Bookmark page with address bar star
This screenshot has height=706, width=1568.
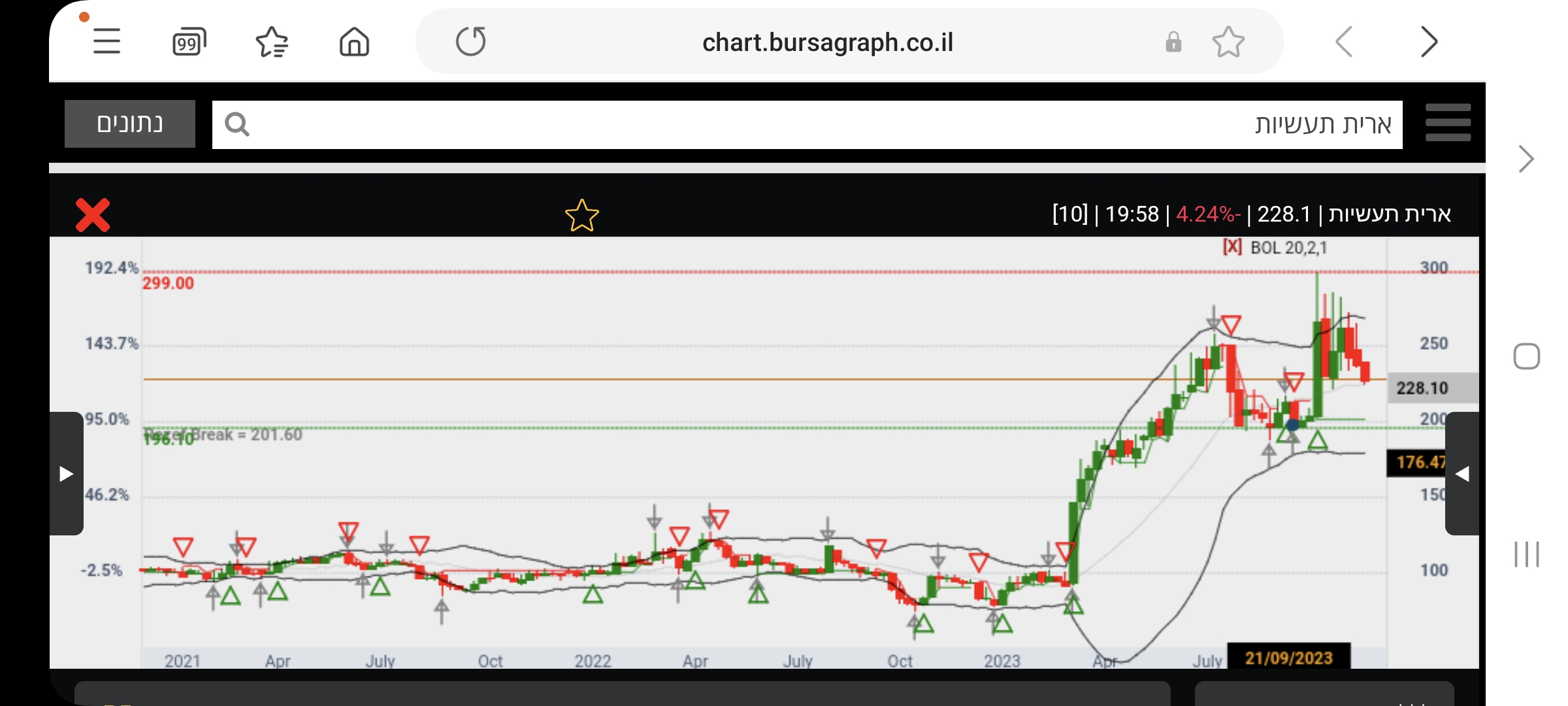(1228, 42)
